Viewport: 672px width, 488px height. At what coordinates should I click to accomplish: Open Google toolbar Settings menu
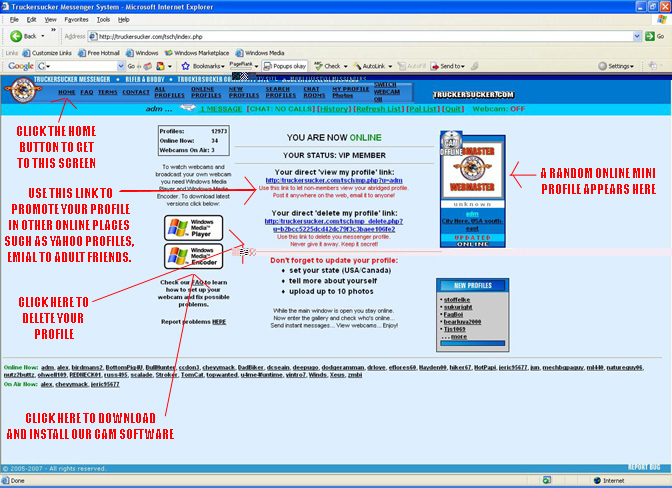pyautogui.click(x=615, y=66)
